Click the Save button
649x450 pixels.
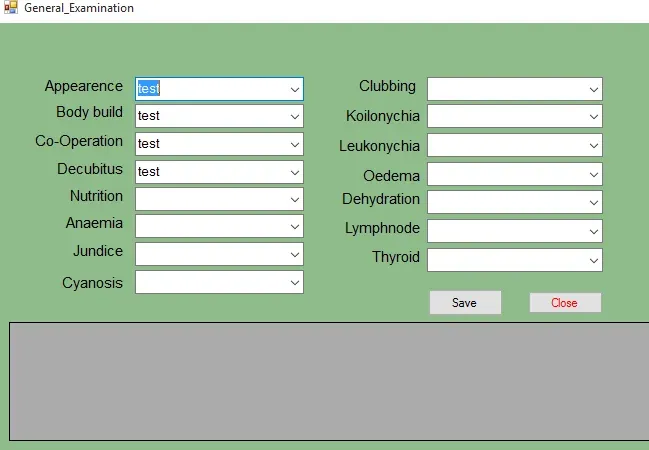click(x=465, y=303)
